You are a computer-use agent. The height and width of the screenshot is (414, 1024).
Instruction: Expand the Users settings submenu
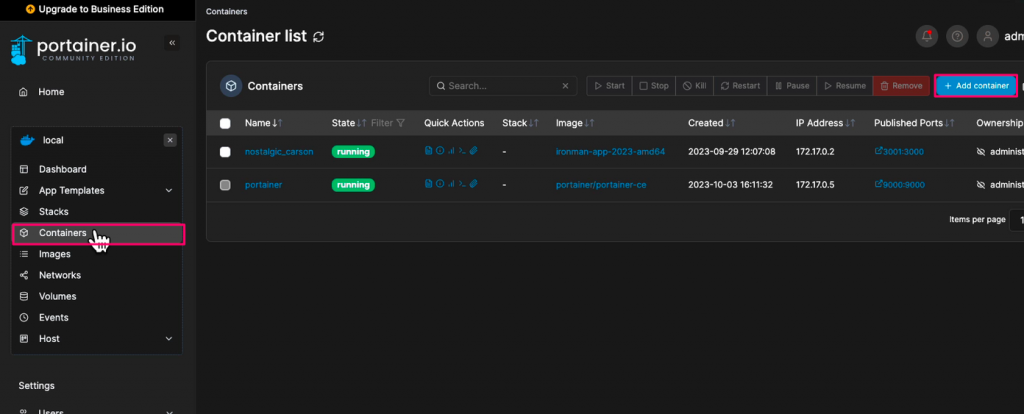pos(168,412)
